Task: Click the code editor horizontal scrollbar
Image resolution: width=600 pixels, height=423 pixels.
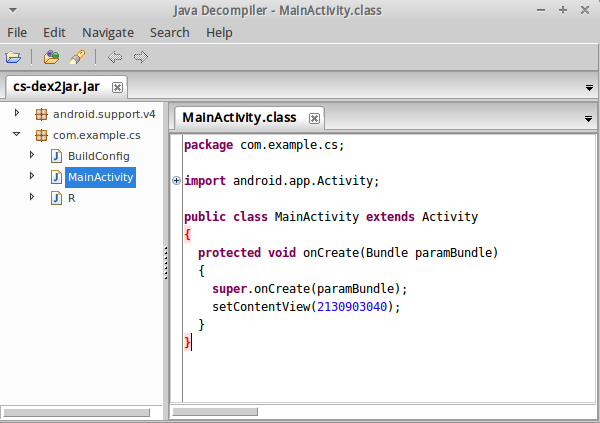Action: (215, 412)
